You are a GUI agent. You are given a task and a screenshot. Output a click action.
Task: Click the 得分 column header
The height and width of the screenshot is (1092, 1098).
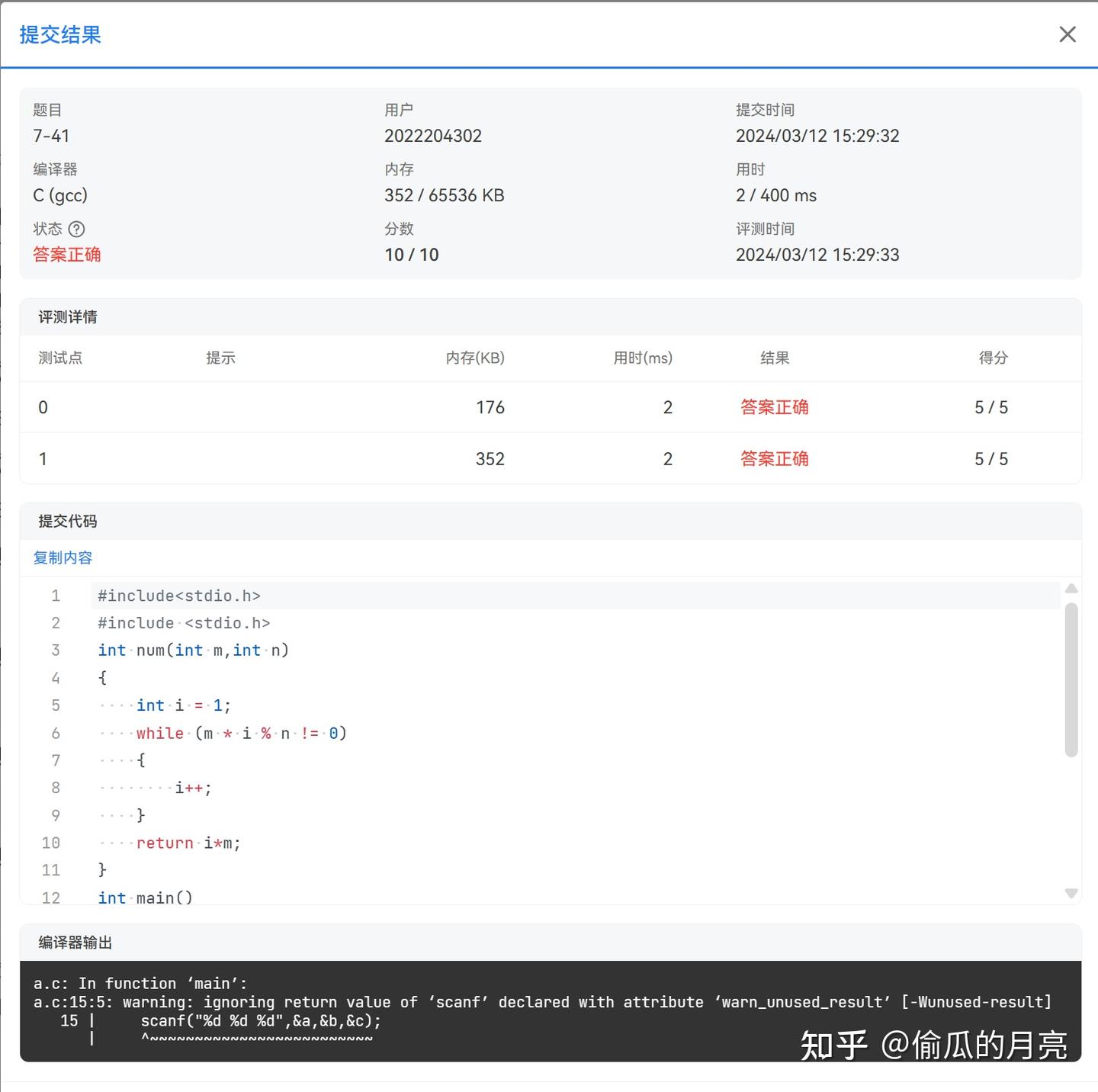(x=994, y=358)
